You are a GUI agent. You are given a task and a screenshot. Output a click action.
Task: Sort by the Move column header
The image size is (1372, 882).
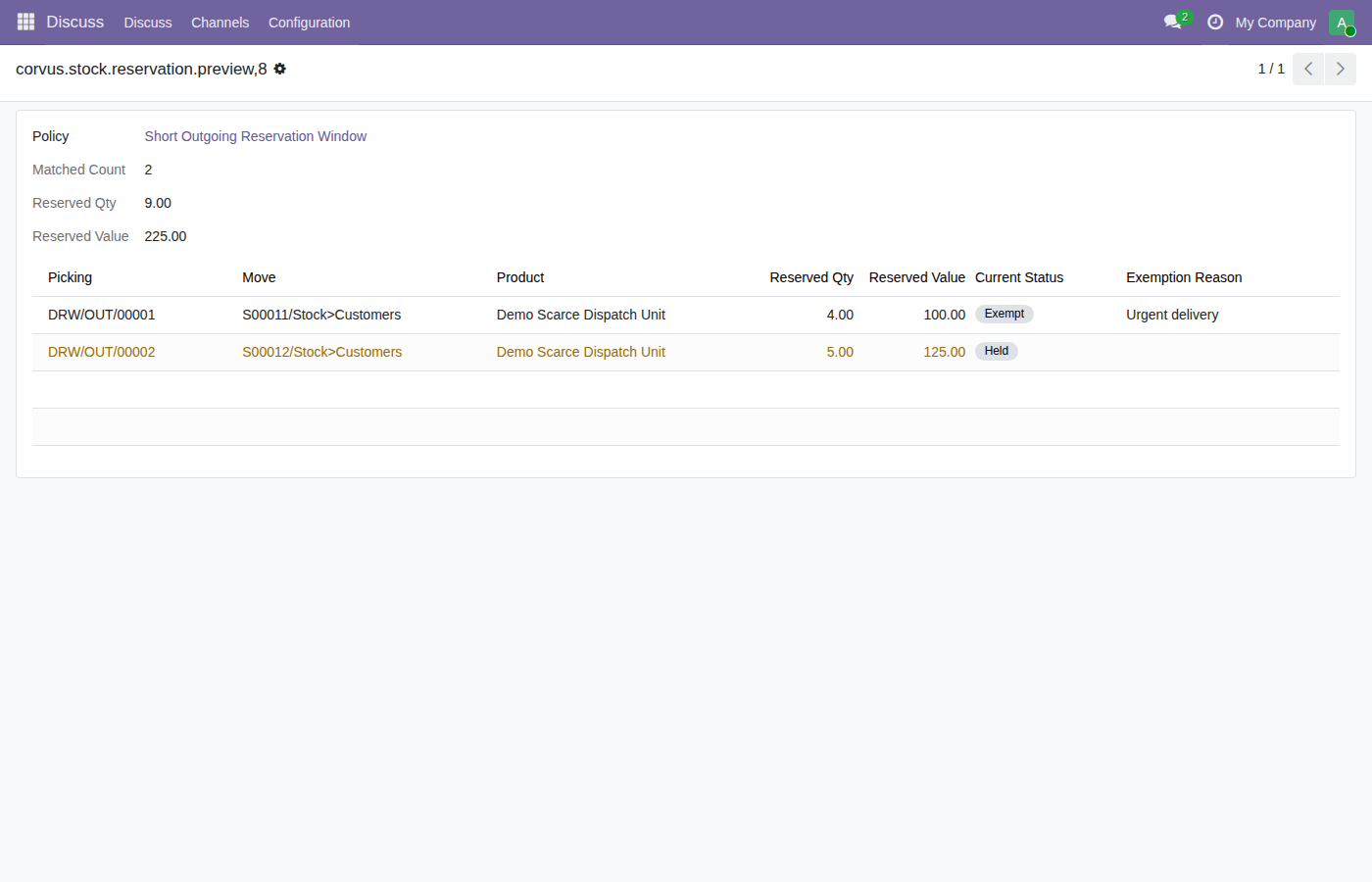click(259, 277)
